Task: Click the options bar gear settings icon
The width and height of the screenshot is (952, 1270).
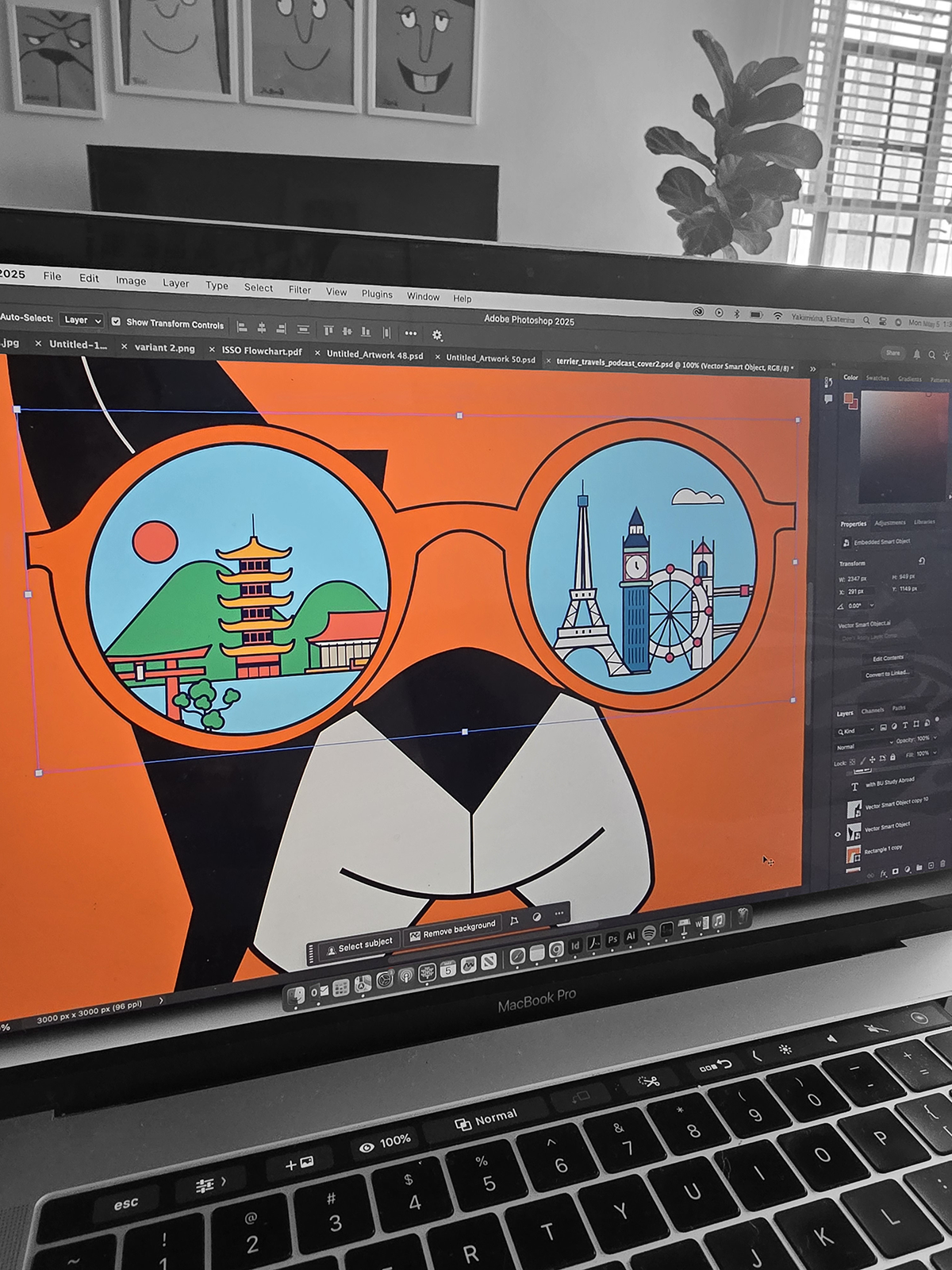Action: pyautogui.click(x=437, y=335)
